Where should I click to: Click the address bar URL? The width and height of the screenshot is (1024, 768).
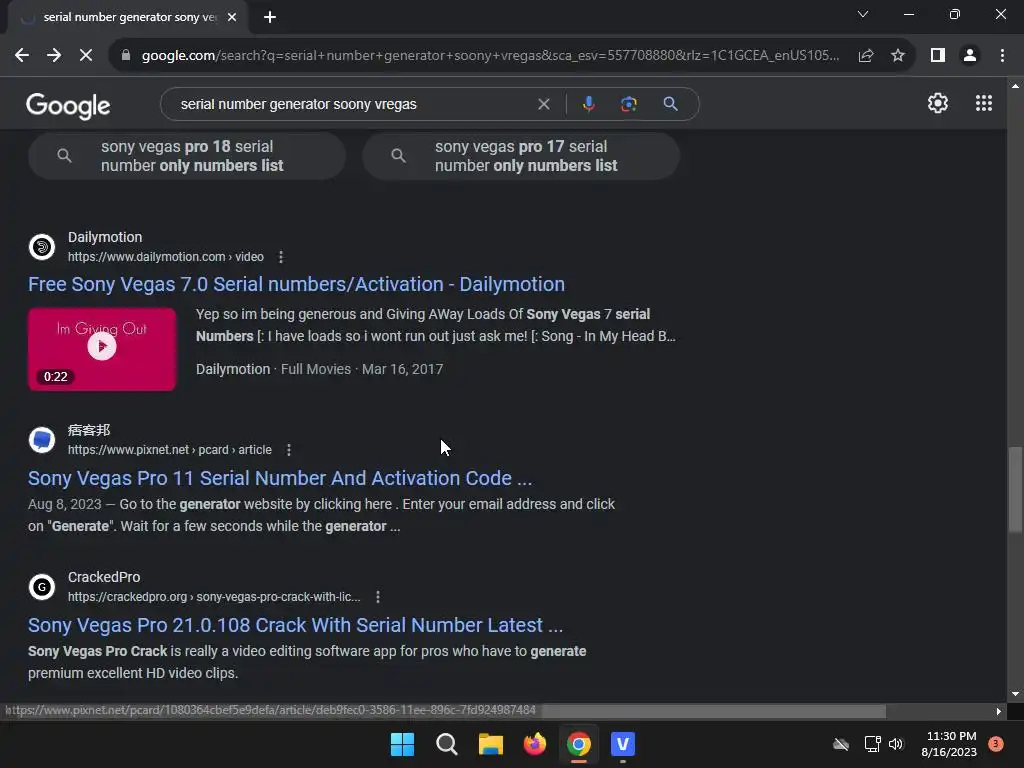[490, 56]
